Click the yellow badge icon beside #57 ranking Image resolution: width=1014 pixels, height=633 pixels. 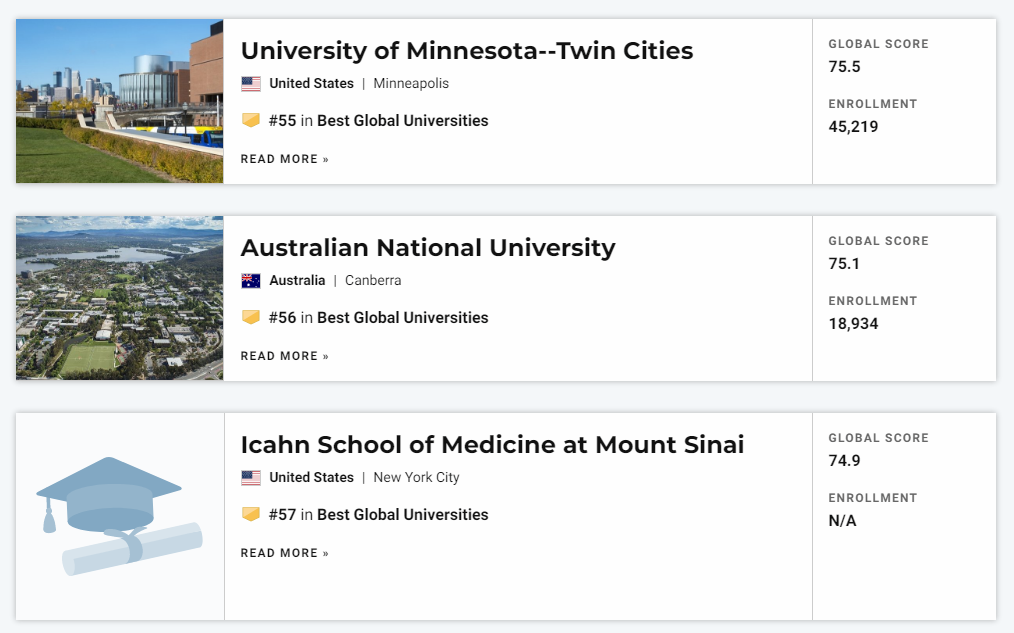pyautogui.click(x=251, y=515)
